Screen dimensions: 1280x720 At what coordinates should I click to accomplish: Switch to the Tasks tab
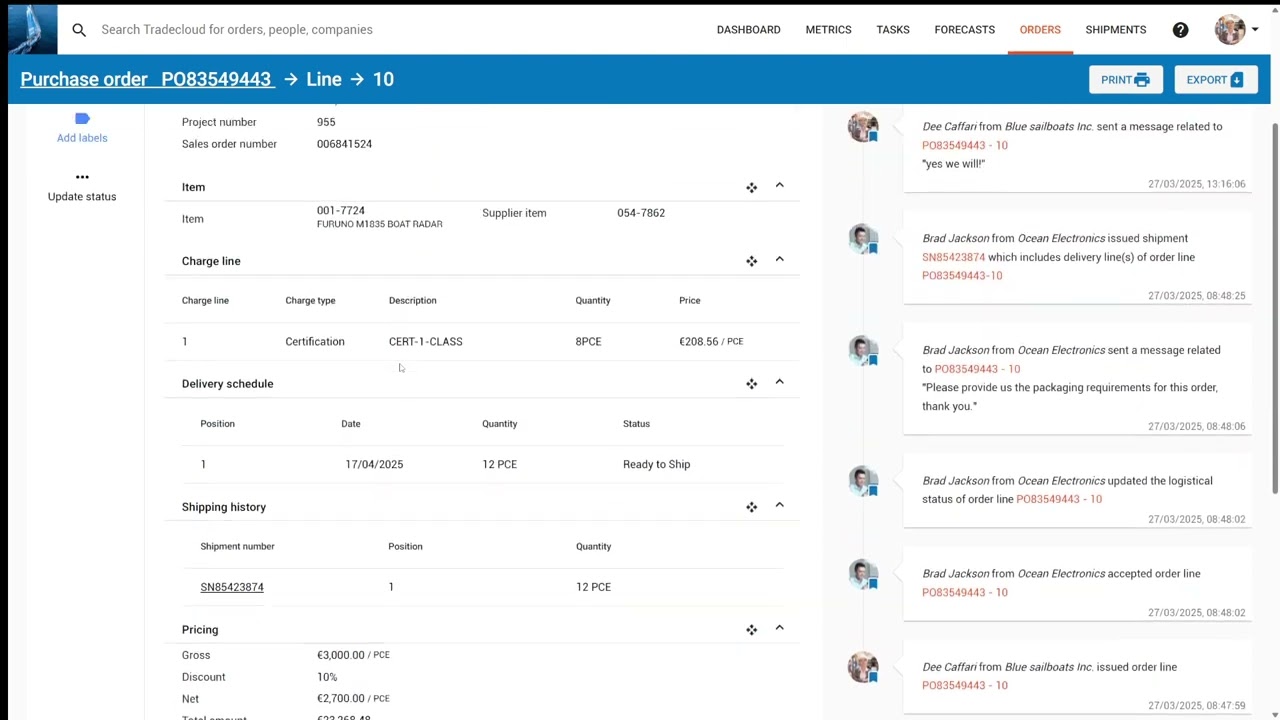pos(893,30)
